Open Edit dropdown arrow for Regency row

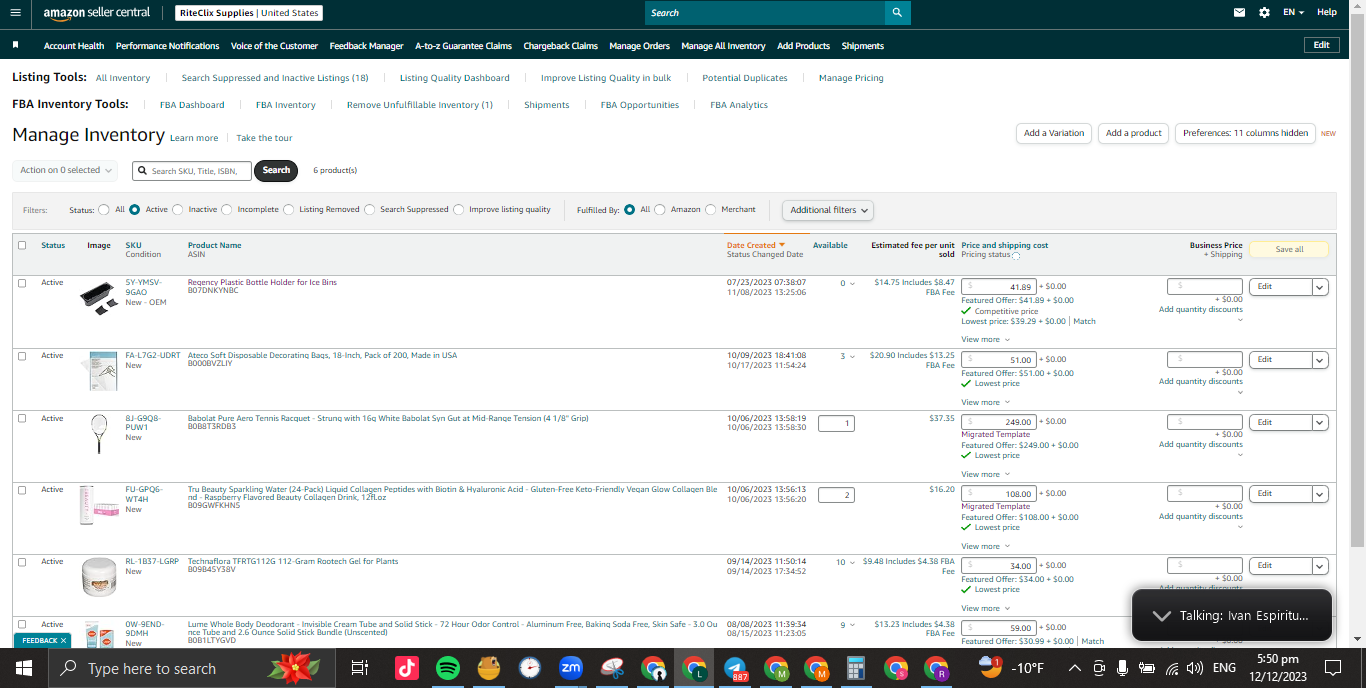pyautogui.click(x=1320, y=287)
